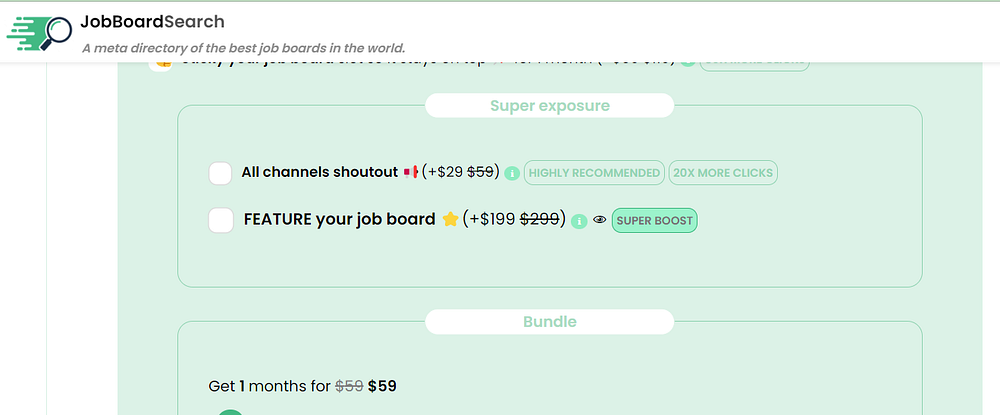Enable All channels shoutout checkbox
The width and height of the screenshot is (1000, 415).
pos(221,173)
